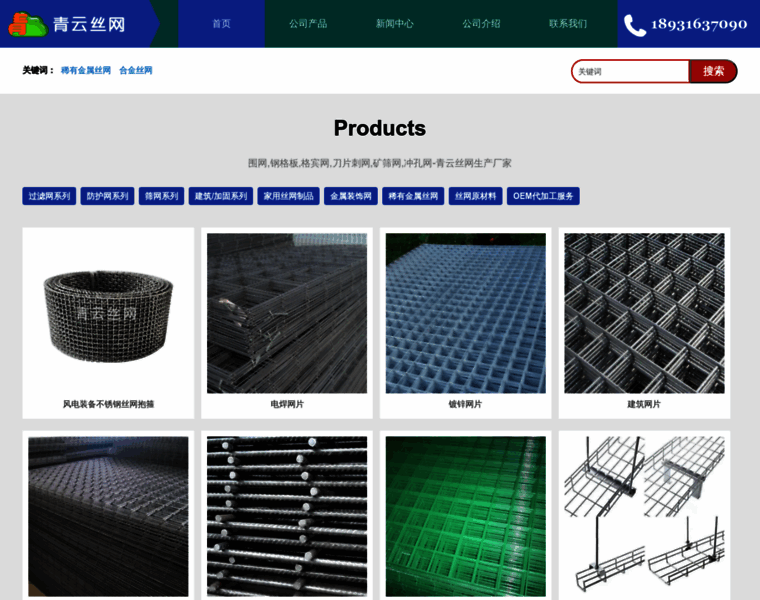The image size is (760, 600).
Task: Click the 青云丝网 site name text
Action: point(89,24)
